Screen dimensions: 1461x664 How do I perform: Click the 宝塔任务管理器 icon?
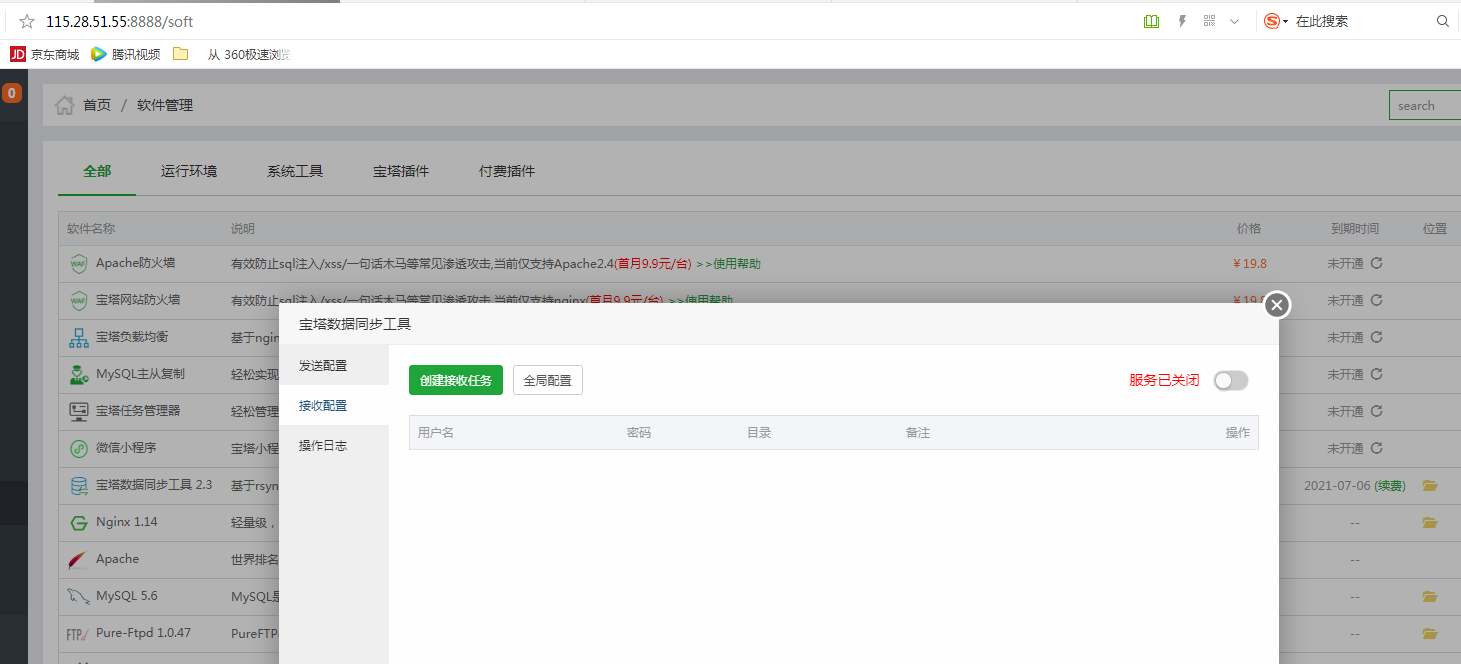pyautogui.click(x=79, y=411)
